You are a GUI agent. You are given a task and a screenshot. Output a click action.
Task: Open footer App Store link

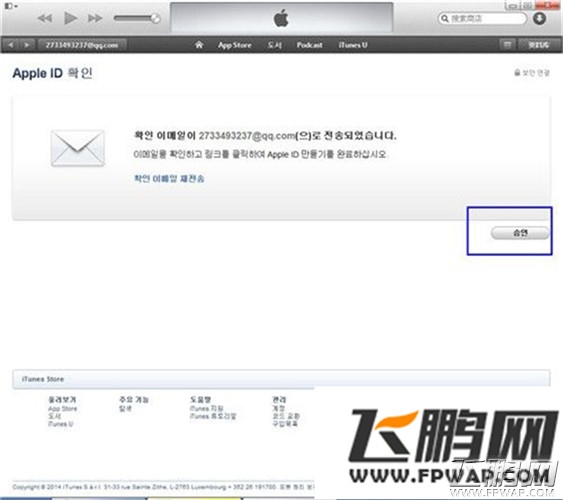62,408
